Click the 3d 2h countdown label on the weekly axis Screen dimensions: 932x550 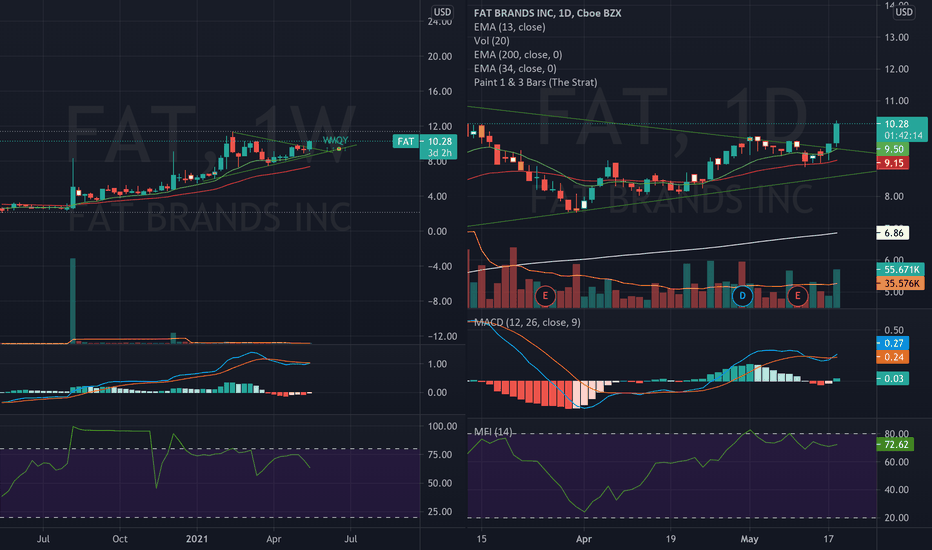[439, 153]
